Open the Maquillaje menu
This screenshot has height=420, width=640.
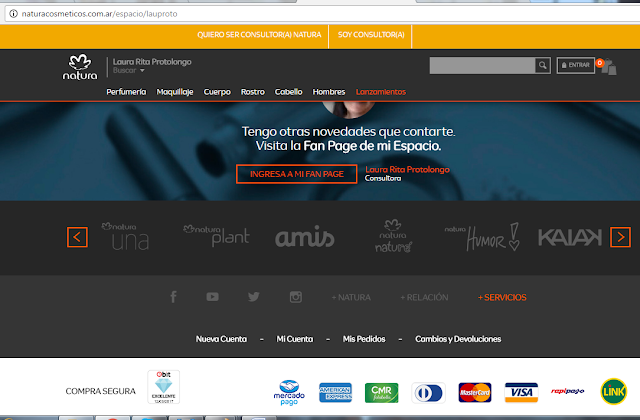pos(175,92)
